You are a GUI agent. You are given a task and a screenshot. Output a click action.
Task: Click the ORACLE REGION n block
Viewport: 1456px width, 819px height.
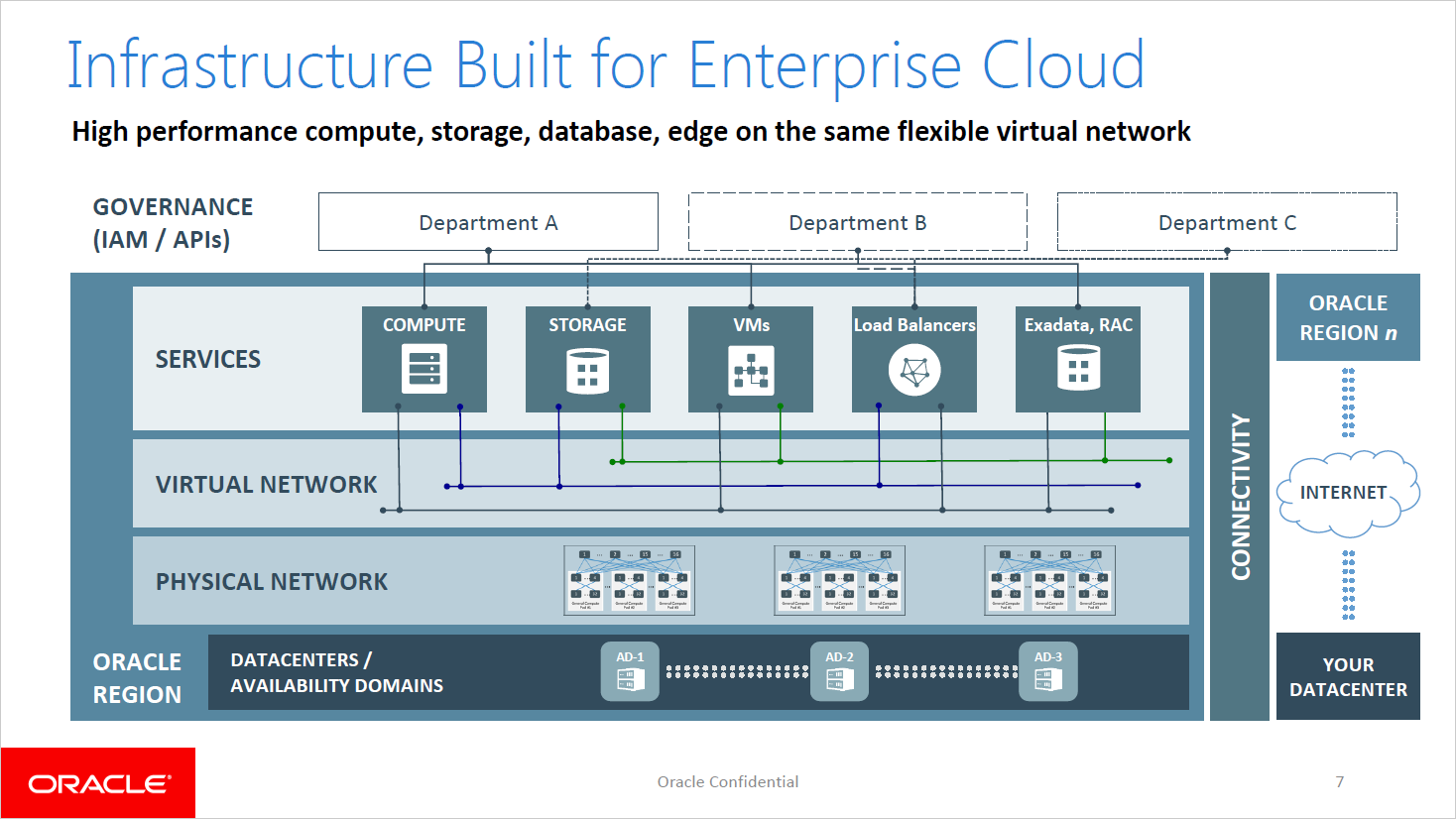1348,317
